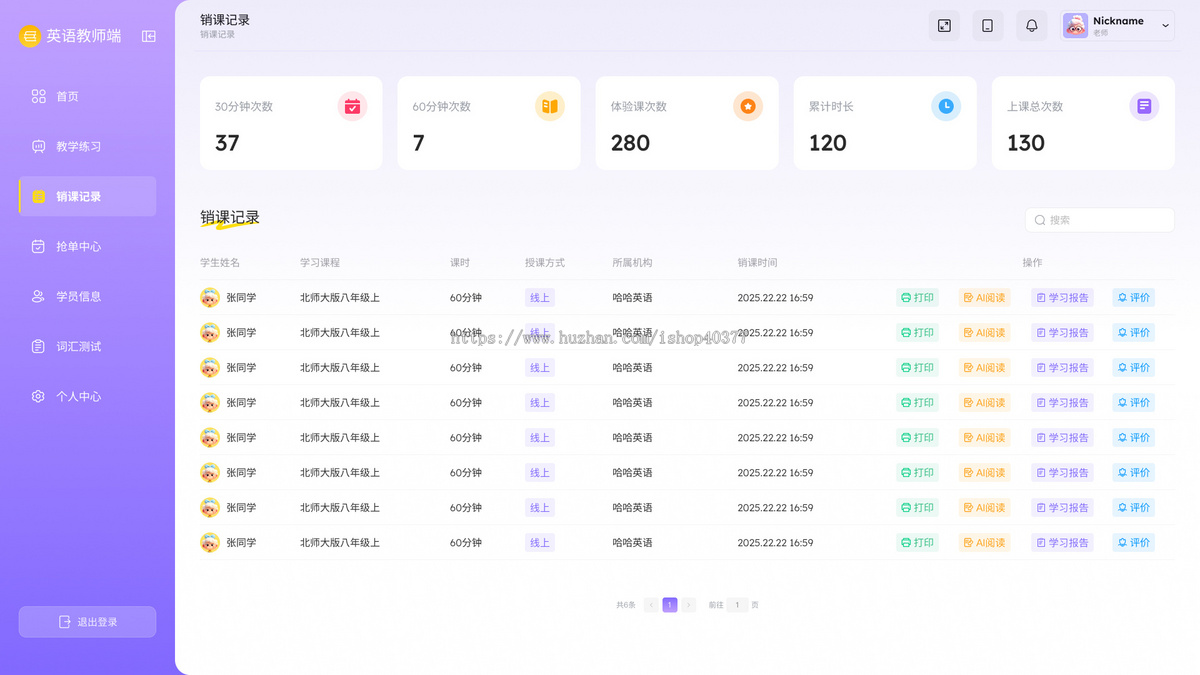This screenshot has height=675, width=1200.
Task: View 学习报告 for the first row
Action: (x=1062, y=297)
